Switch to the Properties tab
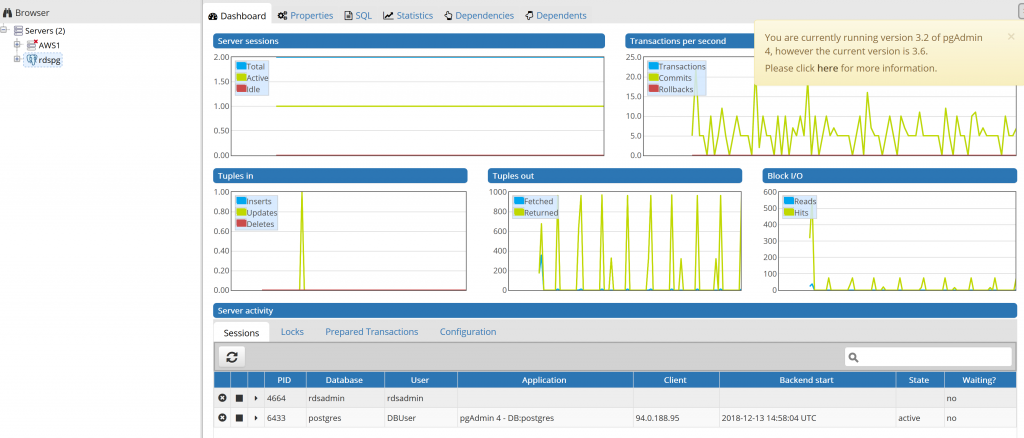1024x438 pixels. pos(305,15)
